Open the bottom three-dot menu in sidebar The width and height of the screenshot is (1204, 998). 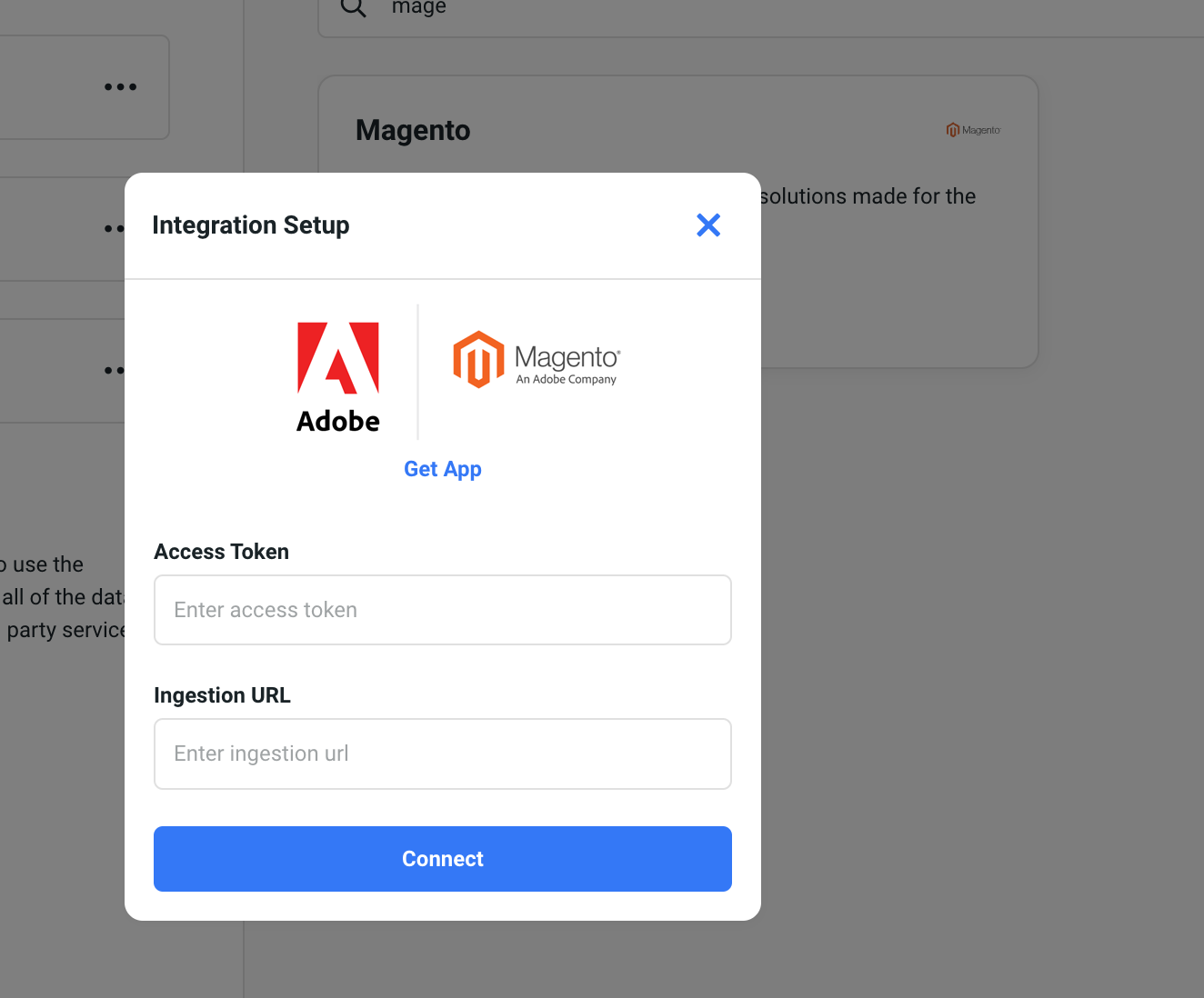115,371
